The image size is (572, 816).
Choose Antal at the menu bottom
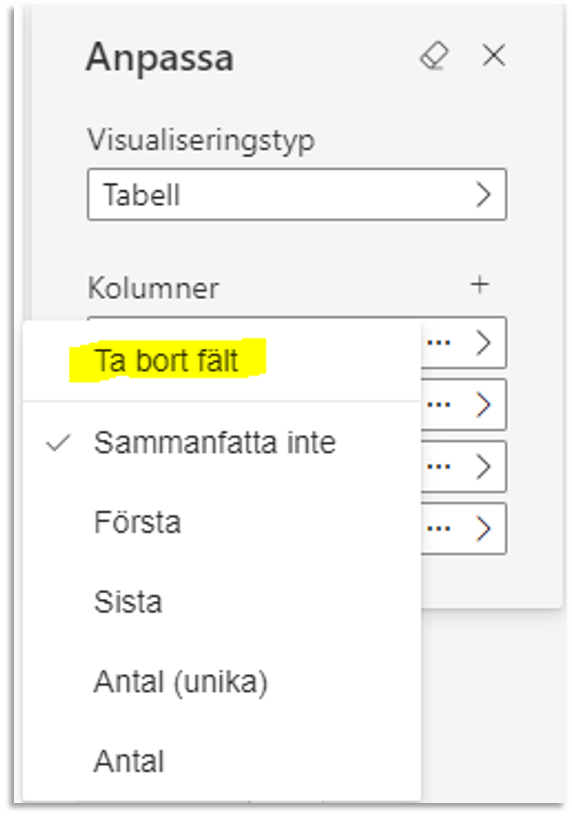click(x=222, y=761)
